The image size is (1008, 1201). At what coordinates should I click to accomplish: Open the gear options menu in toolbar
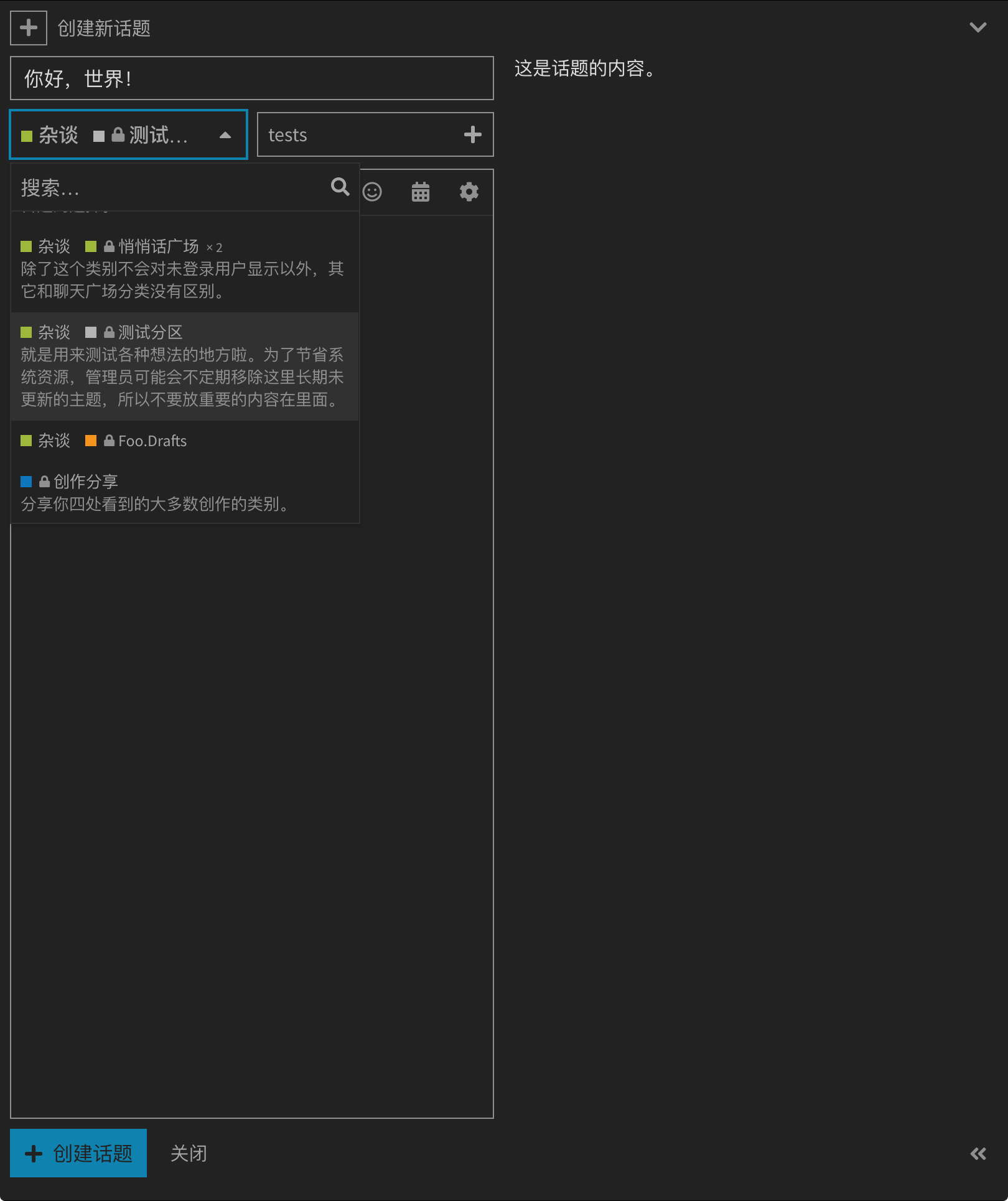(469, 192)
